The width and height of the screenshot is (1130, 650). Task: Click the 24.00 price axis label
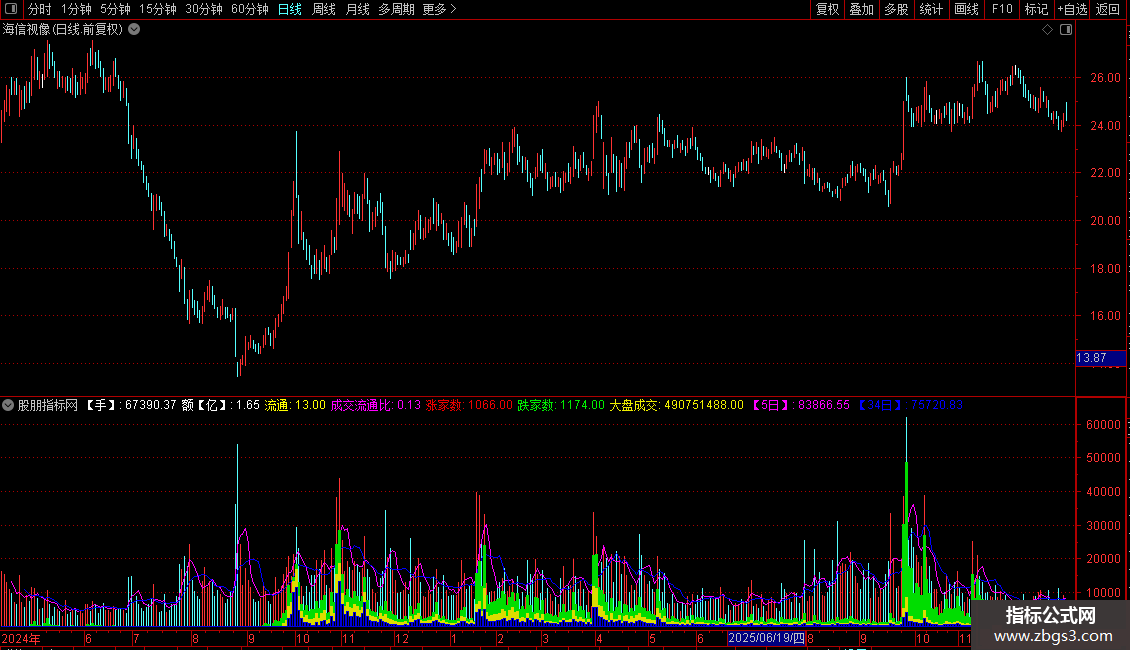[1105, 125]
